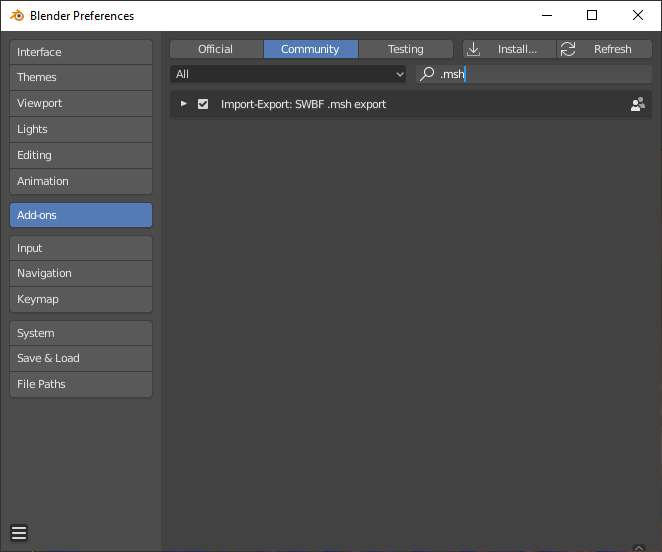Open Viewport preferences
The image size is (662, 552).
click(81, 103)
